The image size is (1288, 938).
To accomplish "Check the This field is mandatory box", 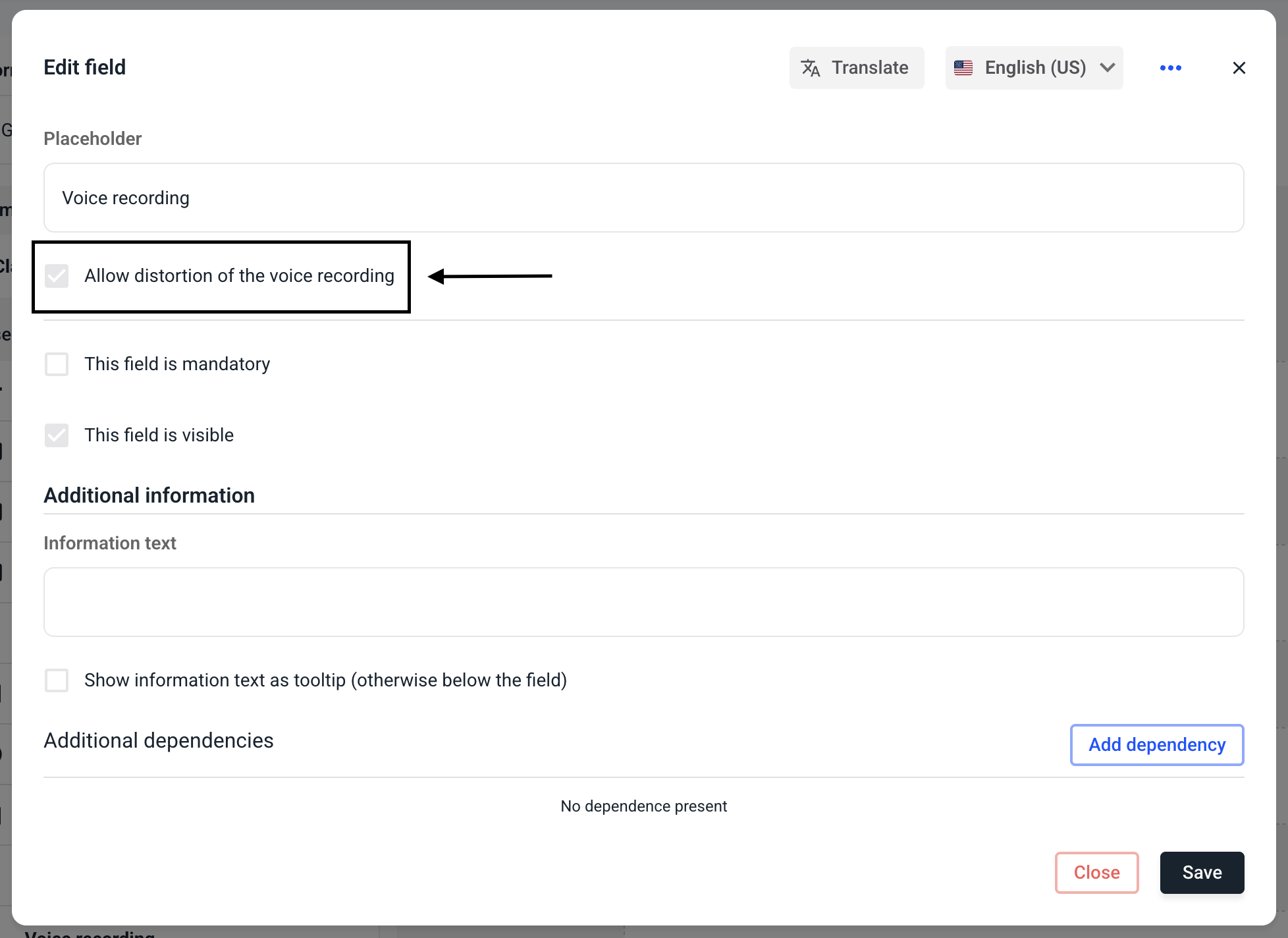I will point(57,364).
